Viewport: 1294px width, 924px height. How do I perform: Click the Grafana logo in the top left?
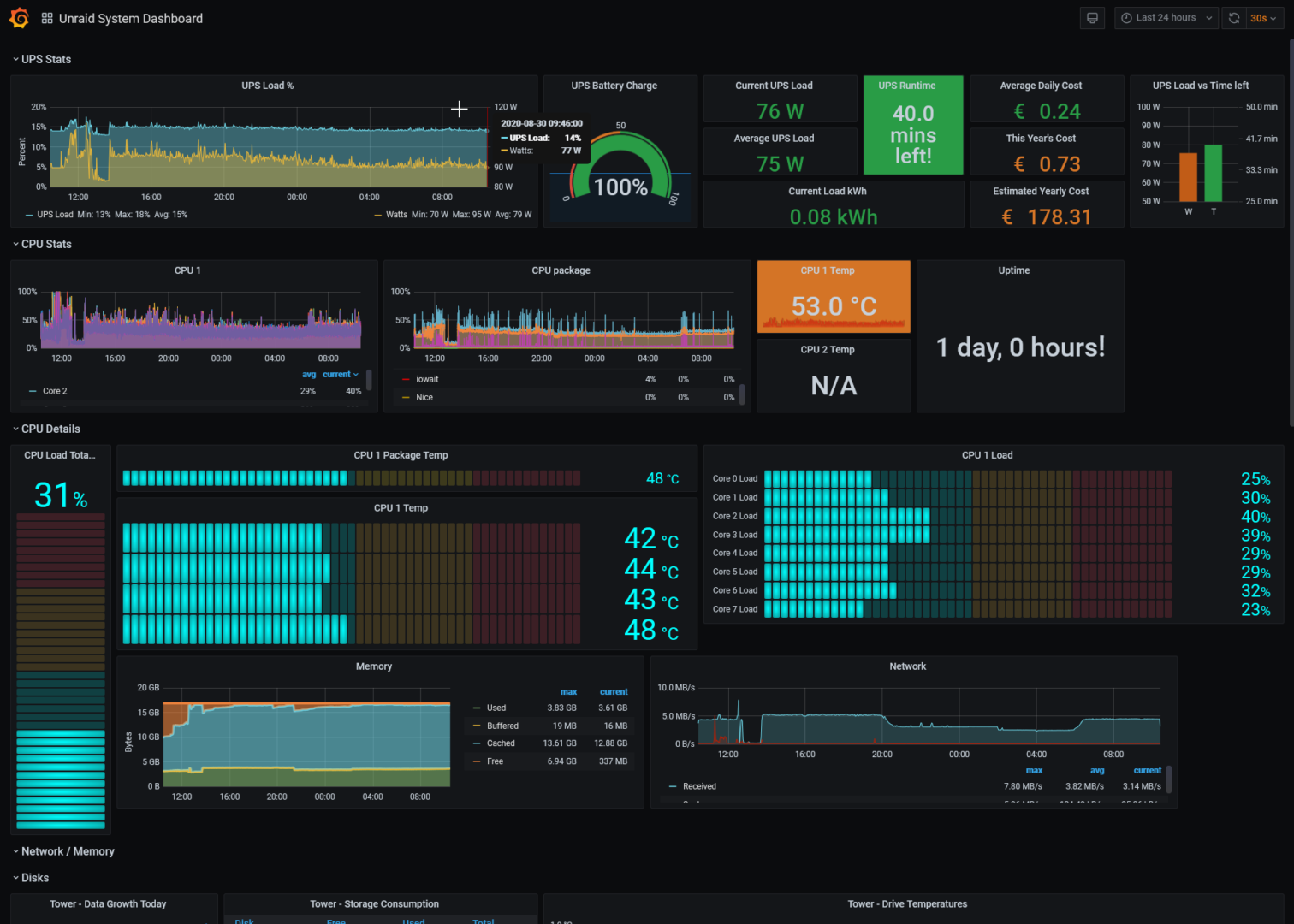click(x=18, y=18)
